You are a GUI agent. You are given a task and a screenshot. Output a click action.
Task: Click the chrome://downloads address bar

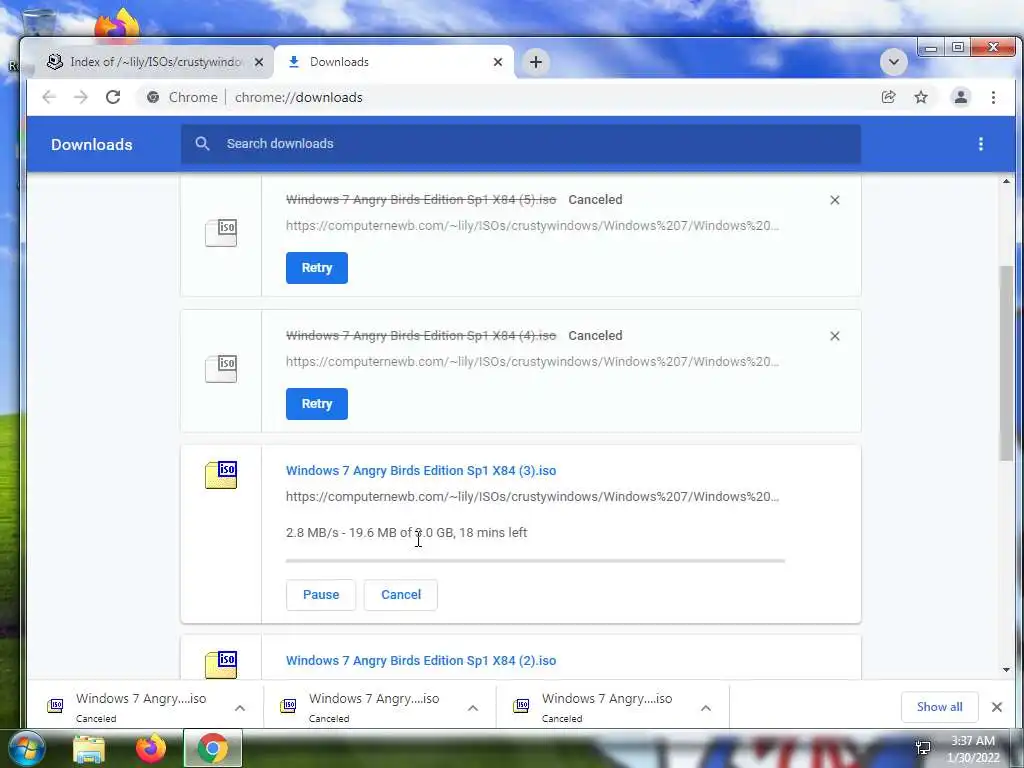tap(509, 97)
